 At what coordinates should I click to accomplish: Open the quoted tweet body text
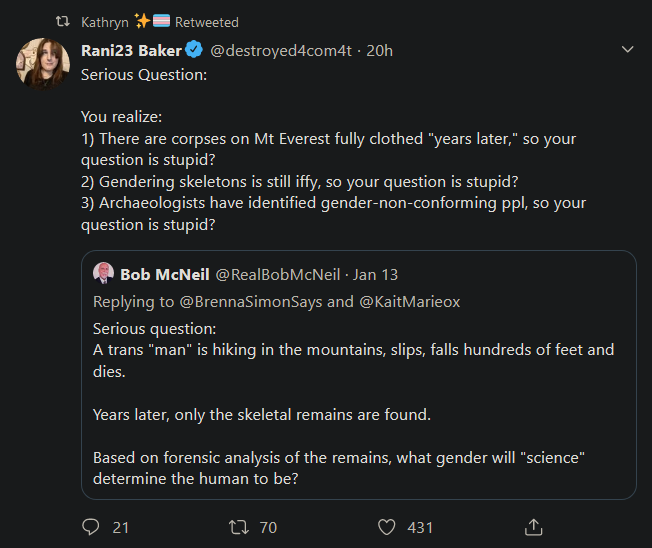pyautogui.click(x=353, y=403)
